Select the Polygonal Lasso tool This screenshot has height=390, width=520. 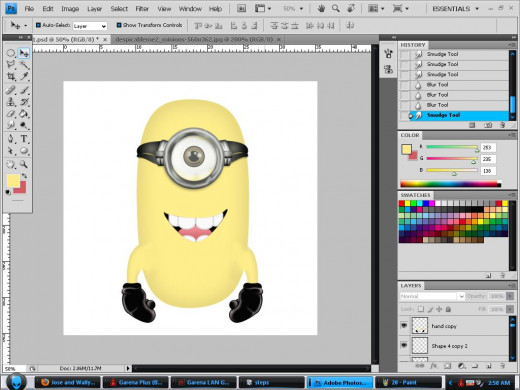11,64
